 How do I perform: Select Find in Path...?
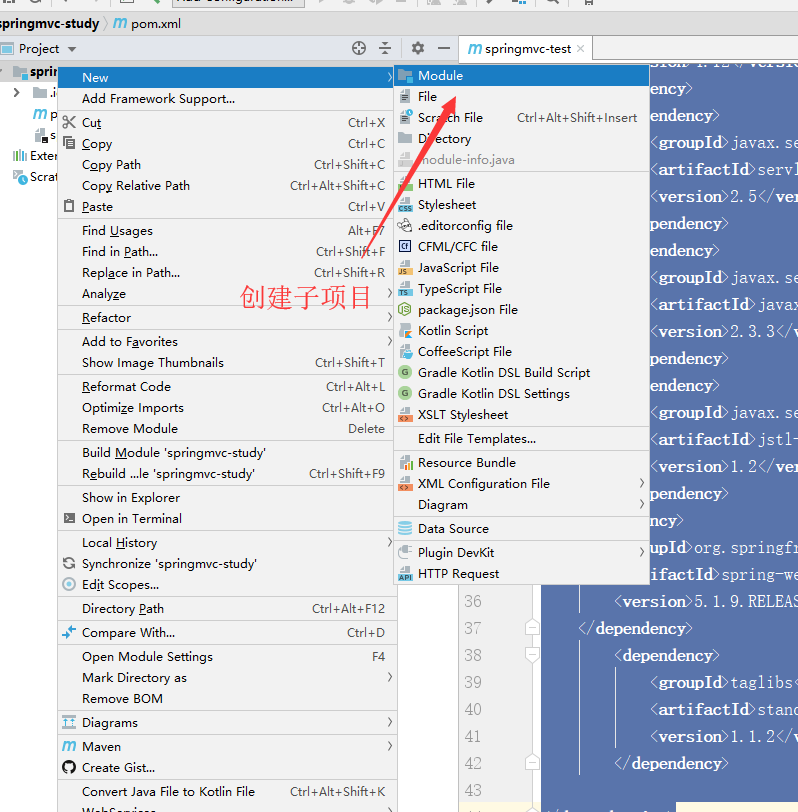[227, 252]
